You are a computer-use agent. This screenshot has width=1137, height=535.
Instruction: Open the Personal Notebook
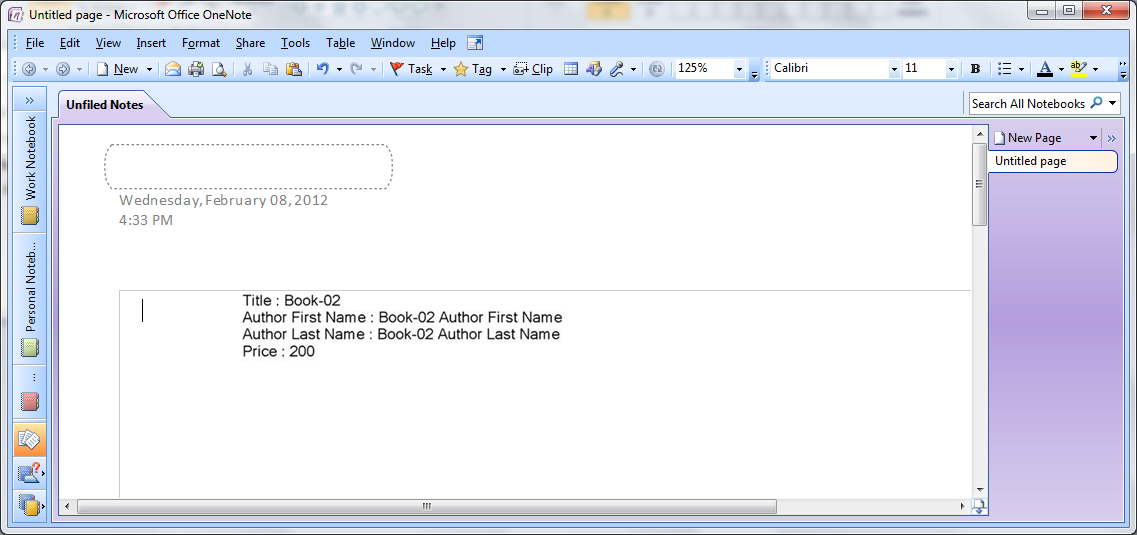[x=30, y=299]
